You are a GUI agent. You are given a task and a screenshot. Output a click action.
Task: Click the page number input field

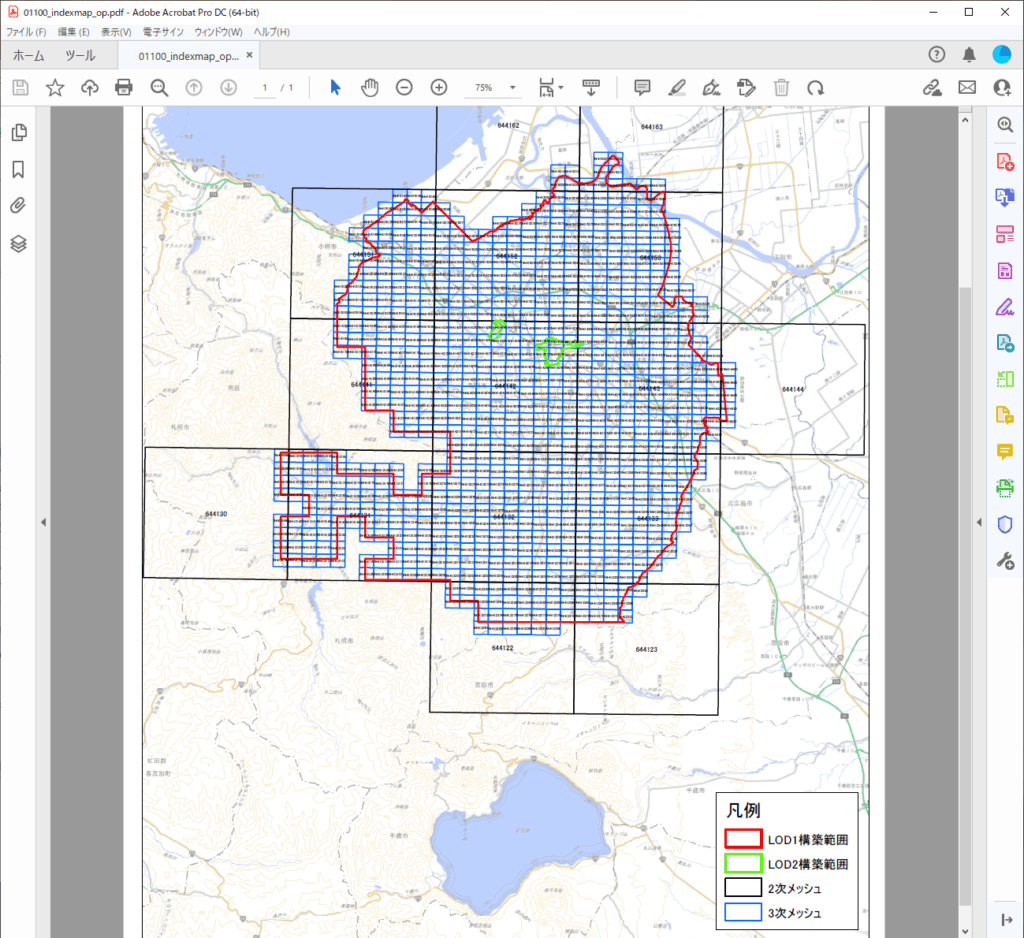tap(266, 88)
